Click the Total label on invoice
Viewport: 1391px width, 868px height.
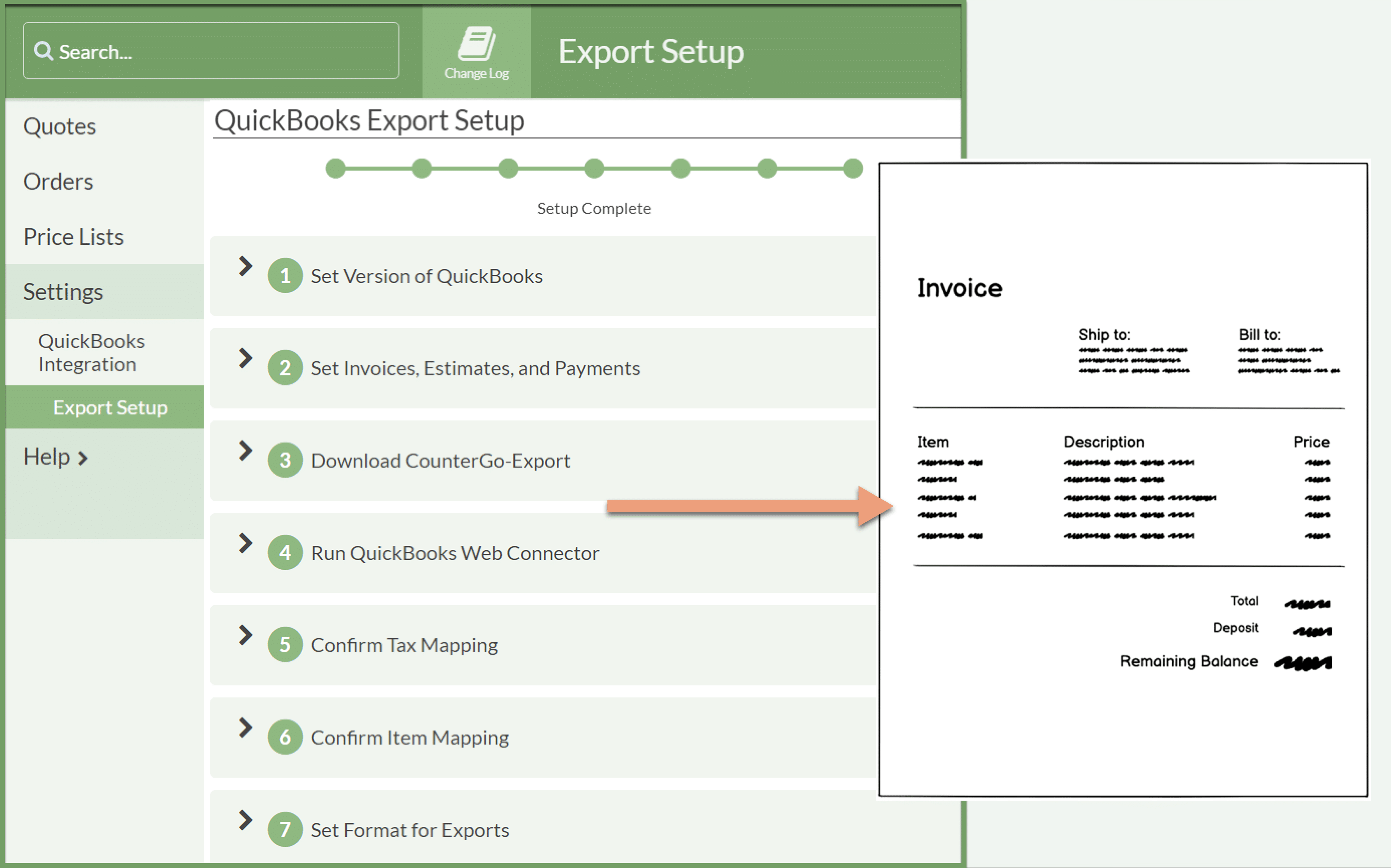(x=1244, y=601)
